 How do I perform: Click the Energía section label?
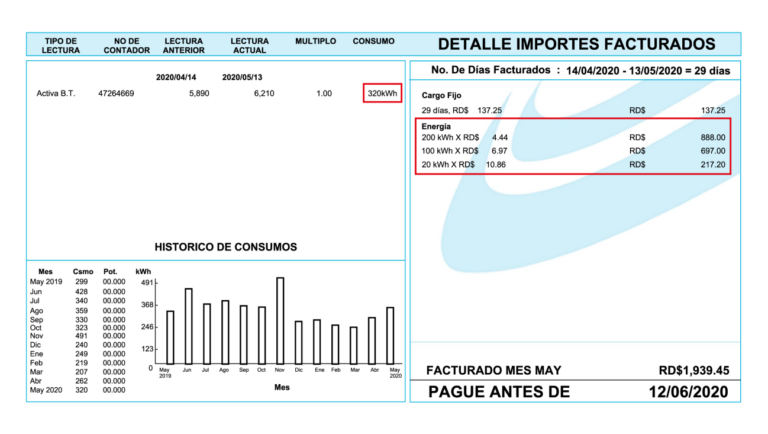click(x=439, y=127)
